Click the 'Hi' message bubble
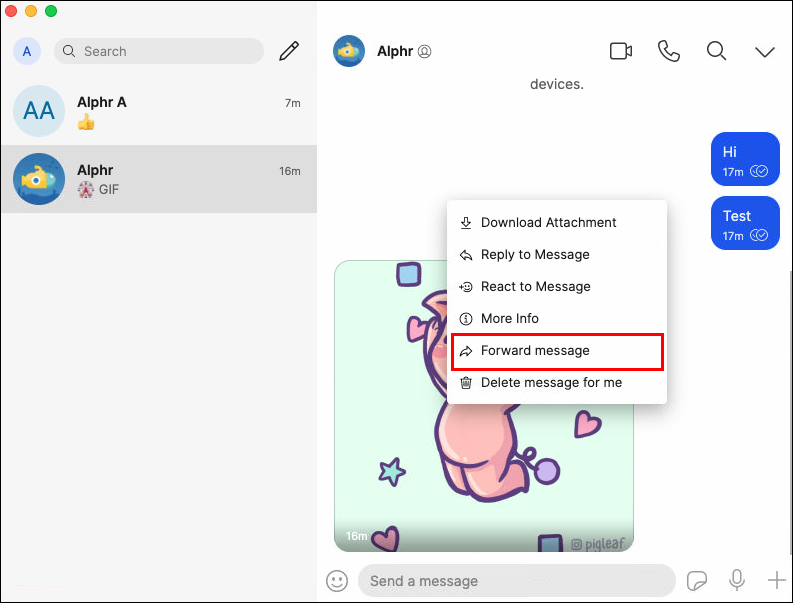 745,159
